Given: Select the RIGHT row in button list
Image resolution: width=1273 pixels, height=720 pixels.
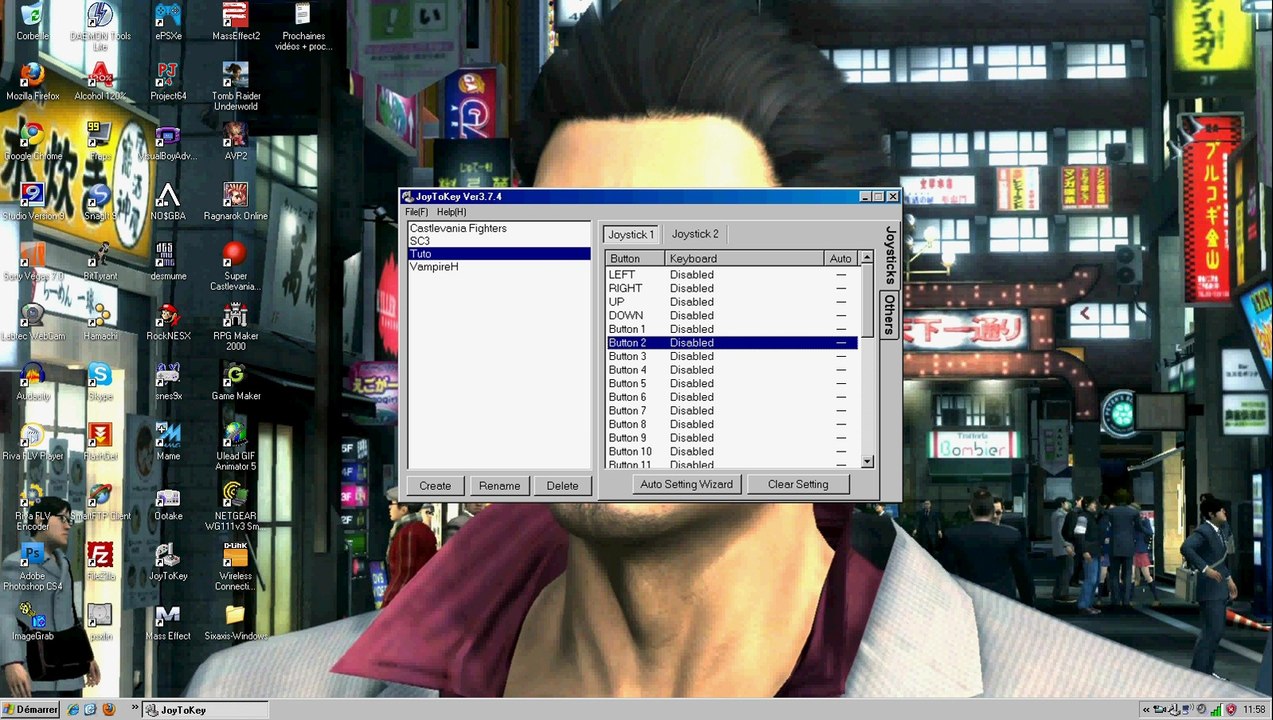Looking at the screenshot, I should [732, 288].
